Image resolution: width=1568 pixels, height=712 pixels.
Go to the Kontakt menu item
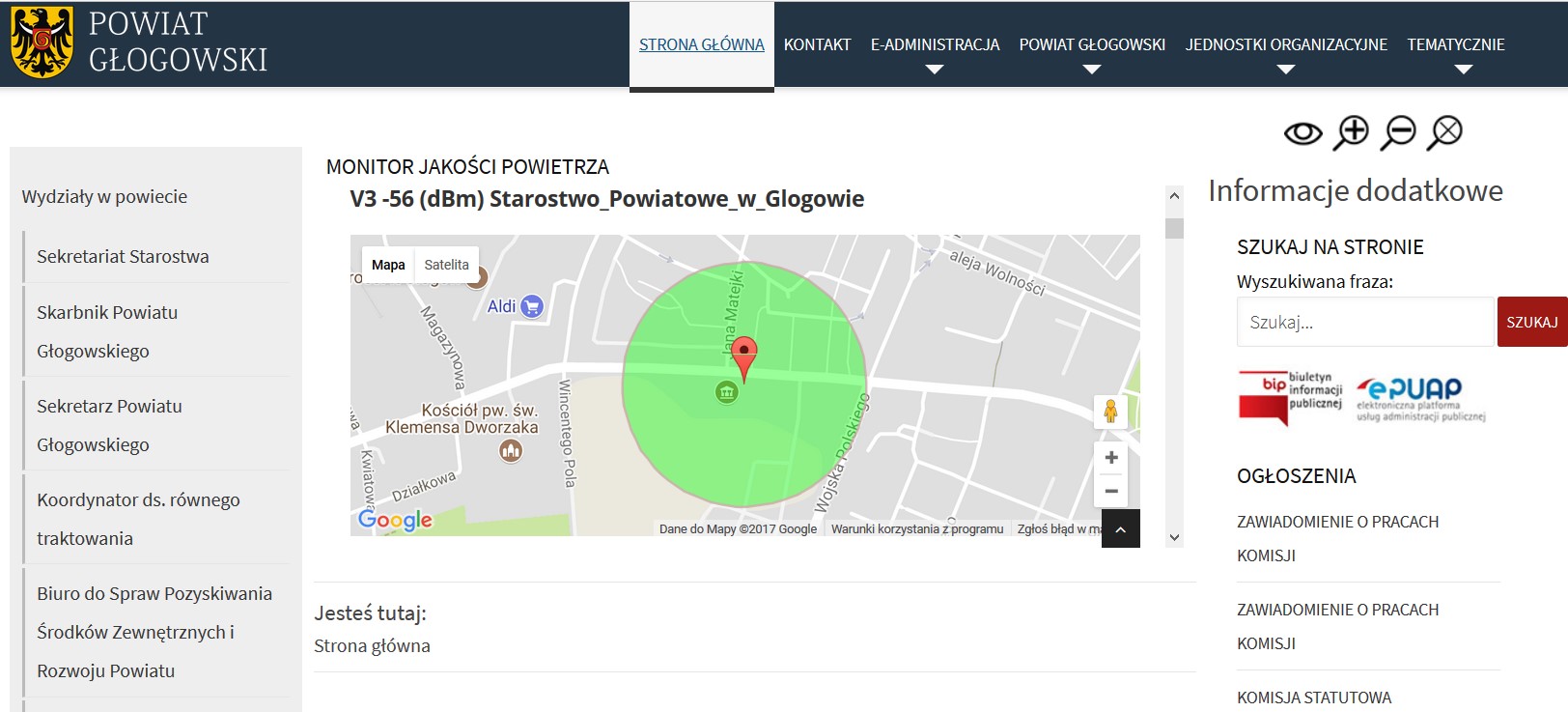pyautogui.click(x=817, y=45)
